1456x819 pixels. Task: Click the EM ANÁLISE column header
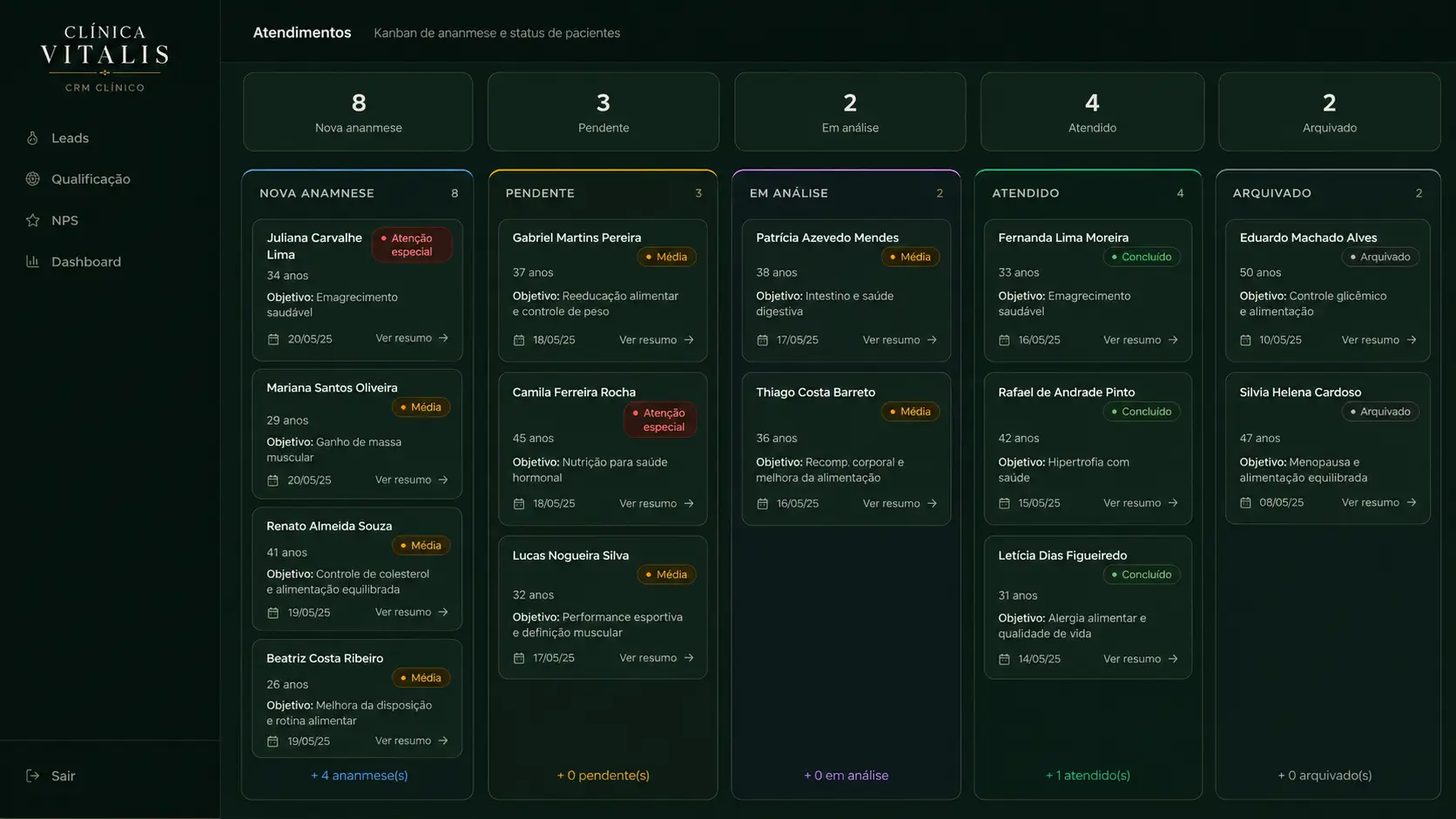pos(789,193)
